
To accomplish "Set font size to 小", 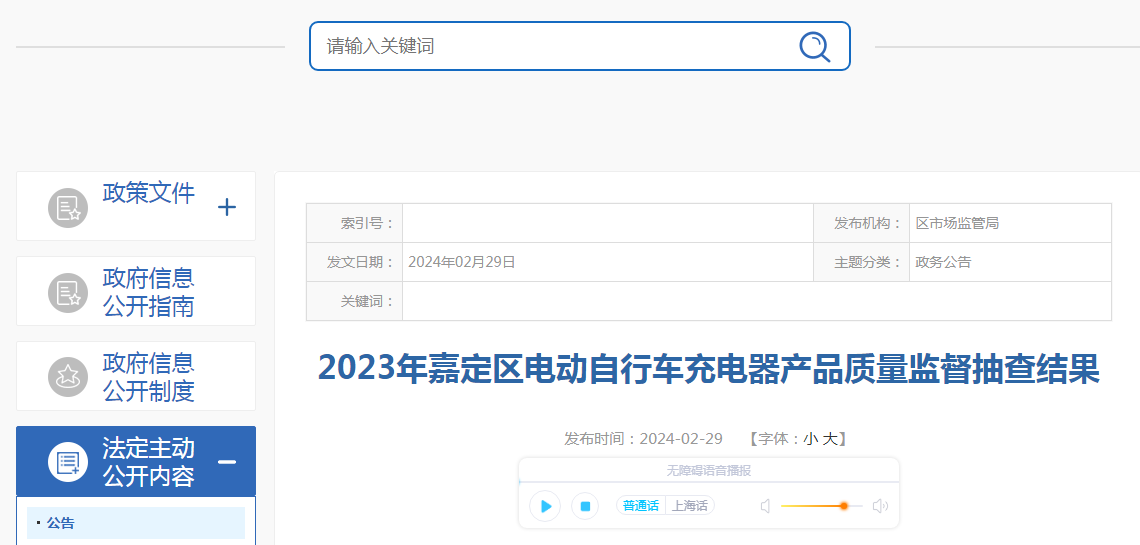I will pos(811,439).
